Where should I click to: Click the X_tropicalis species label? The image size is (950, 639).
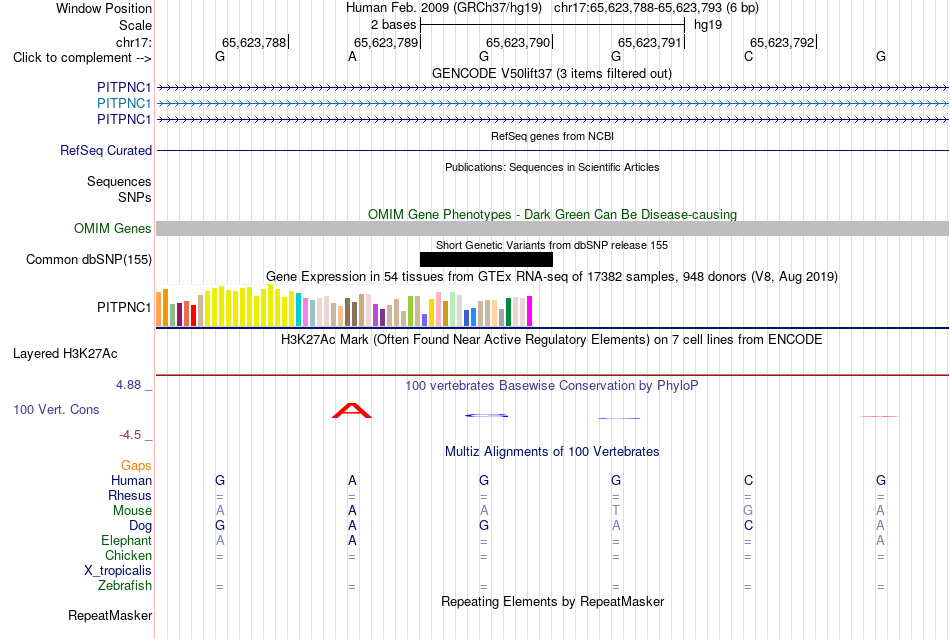pos(118,571)
